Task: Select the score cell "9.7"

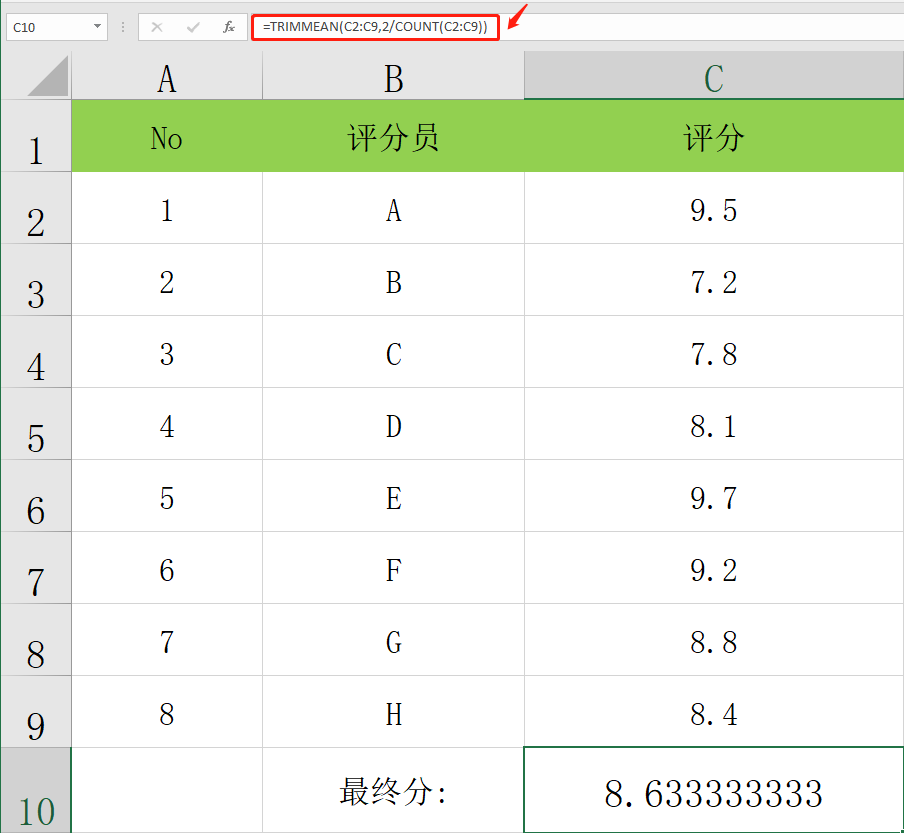Action: 714,496
